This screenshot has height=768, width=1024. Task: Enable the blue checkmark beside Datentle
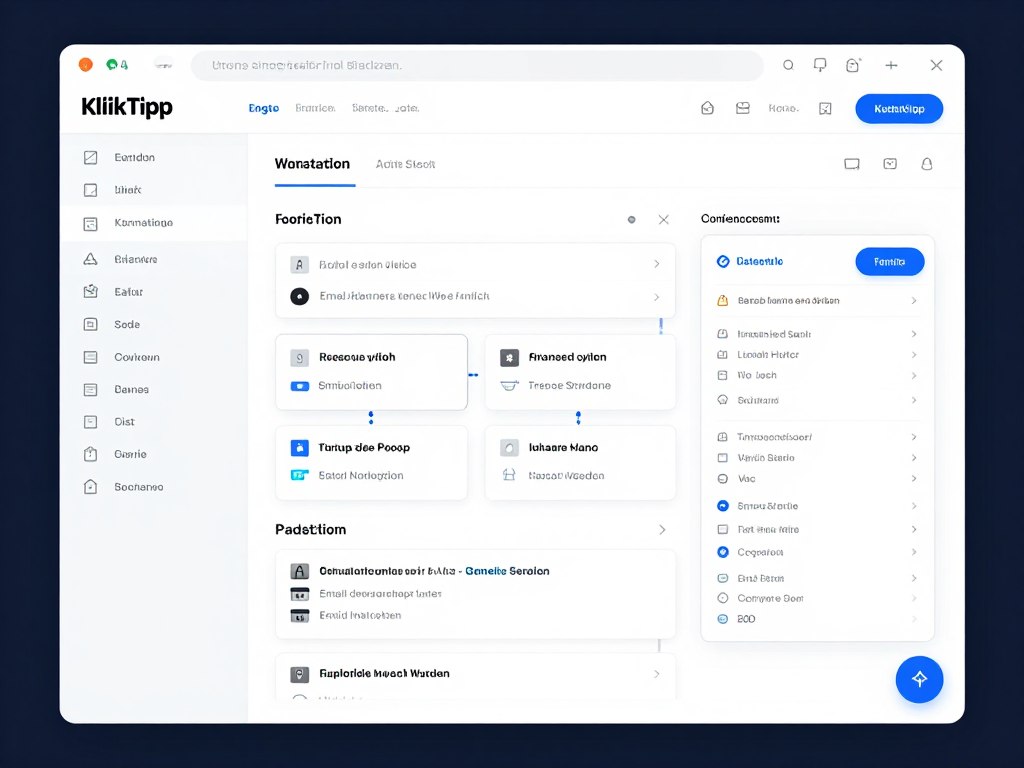tap(724, 261)
